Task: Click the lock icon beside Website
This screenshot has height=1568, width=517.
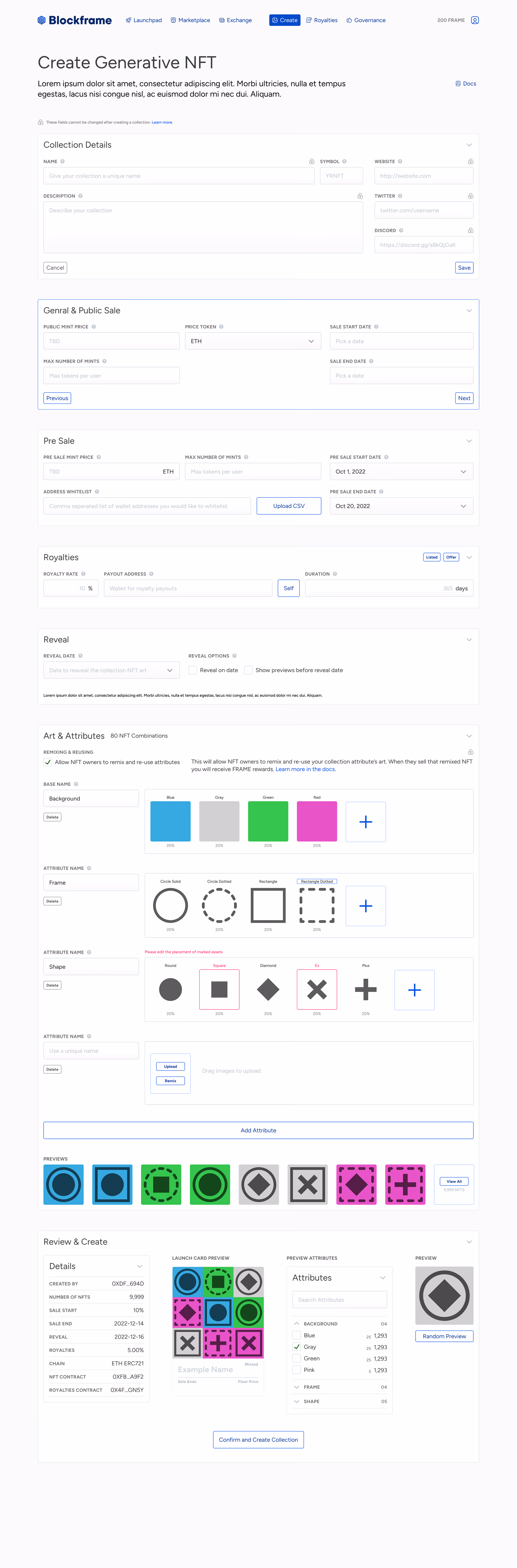Action: (470, 161)
